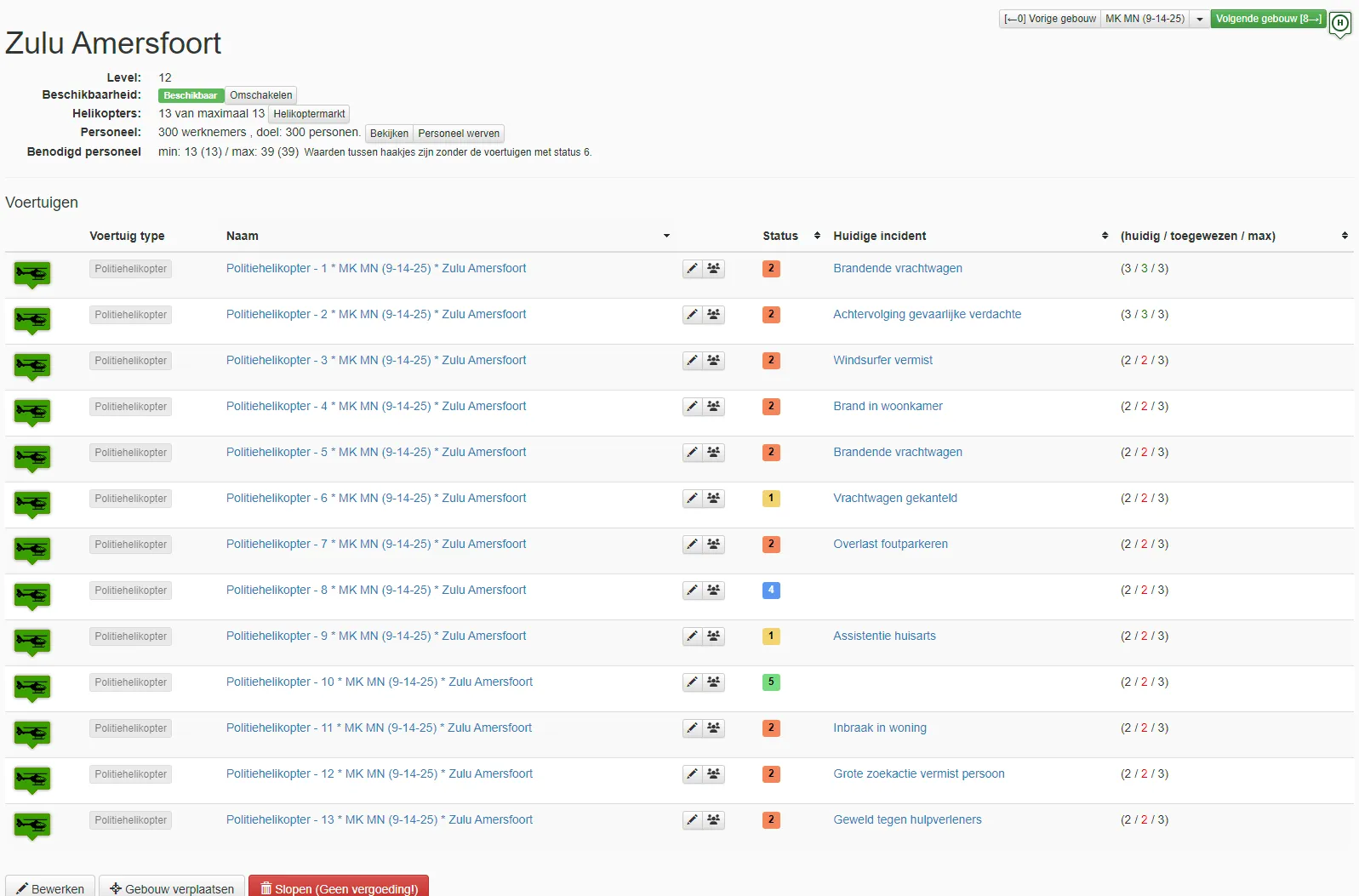Click the helipad building icon top right
The height and width of the screenshot is (896, 1359).
coord(1340,24)
